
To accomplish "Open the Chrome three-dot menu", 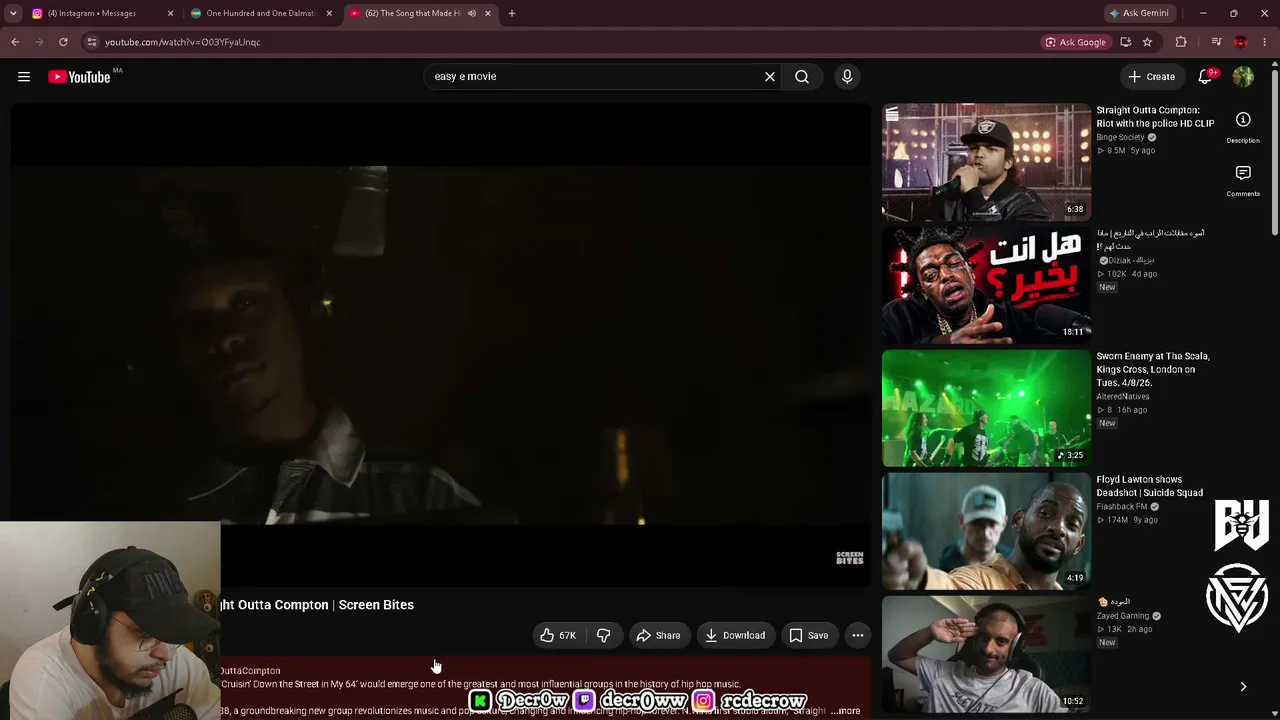I will click(1265, 42).
